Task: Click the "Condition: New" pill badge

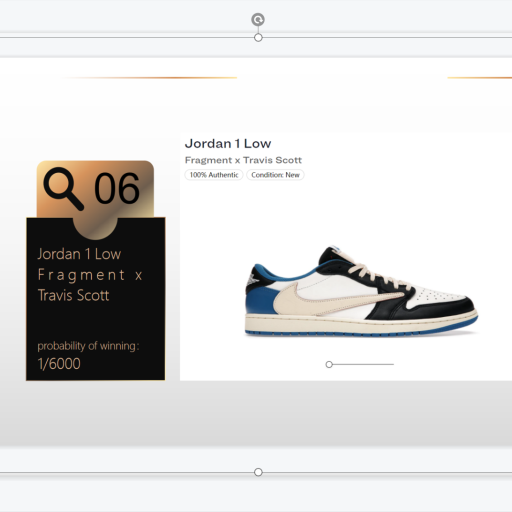Action: [x=275, y=175]
